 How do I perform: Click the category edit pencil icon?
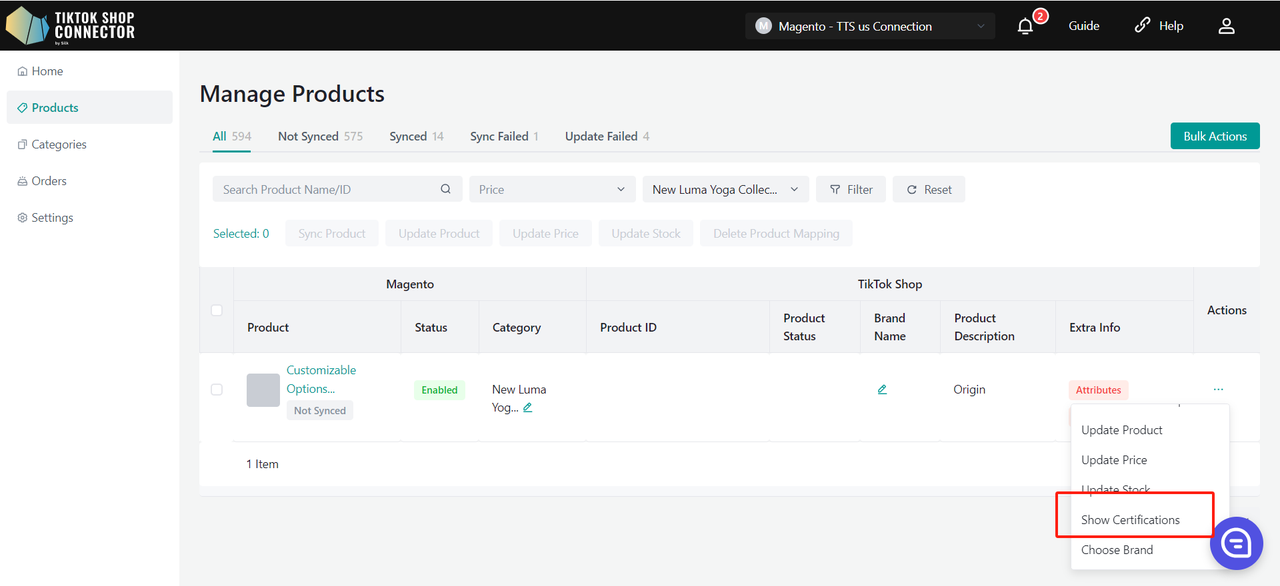point(527,408)
